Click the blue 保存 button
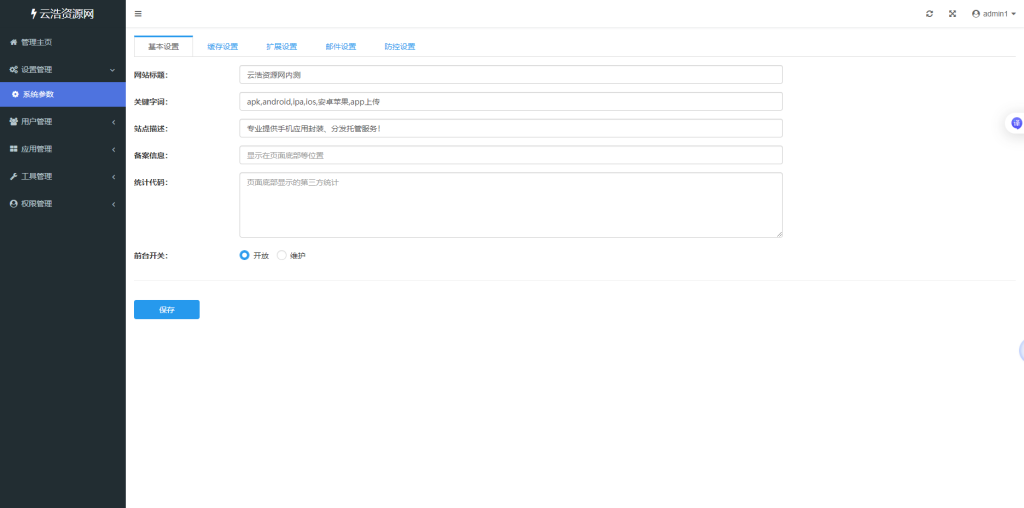Screen dimensions: 1024x508 pyautogui.click(x=166, y=310)
